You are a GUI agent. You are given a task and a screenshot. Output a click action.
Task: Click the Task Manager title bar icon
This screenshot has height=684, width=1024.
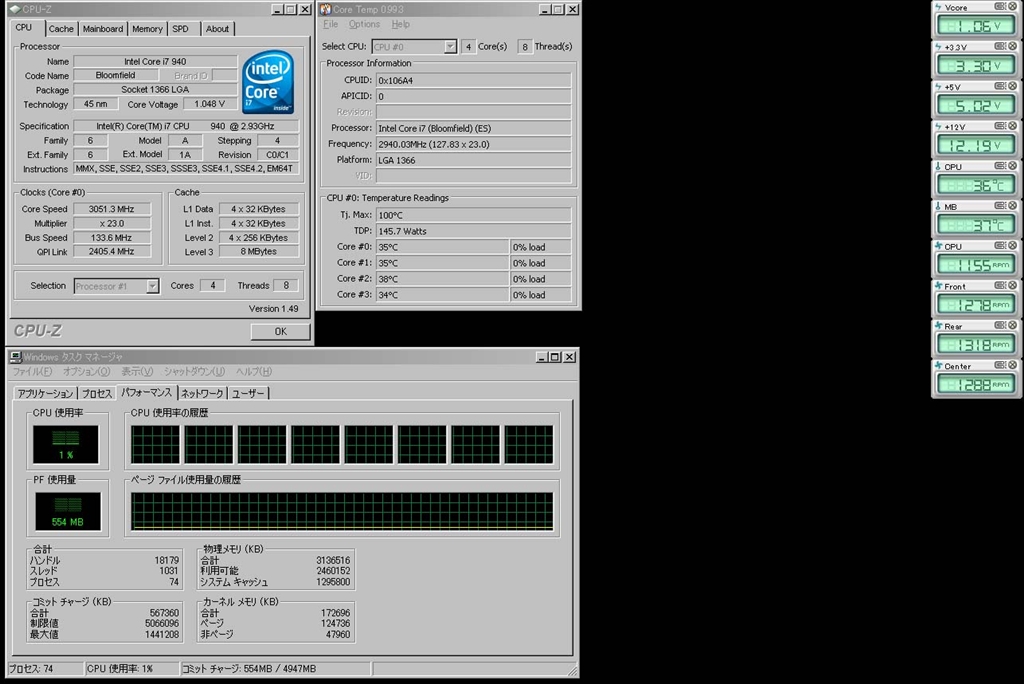tap(15, 357)
